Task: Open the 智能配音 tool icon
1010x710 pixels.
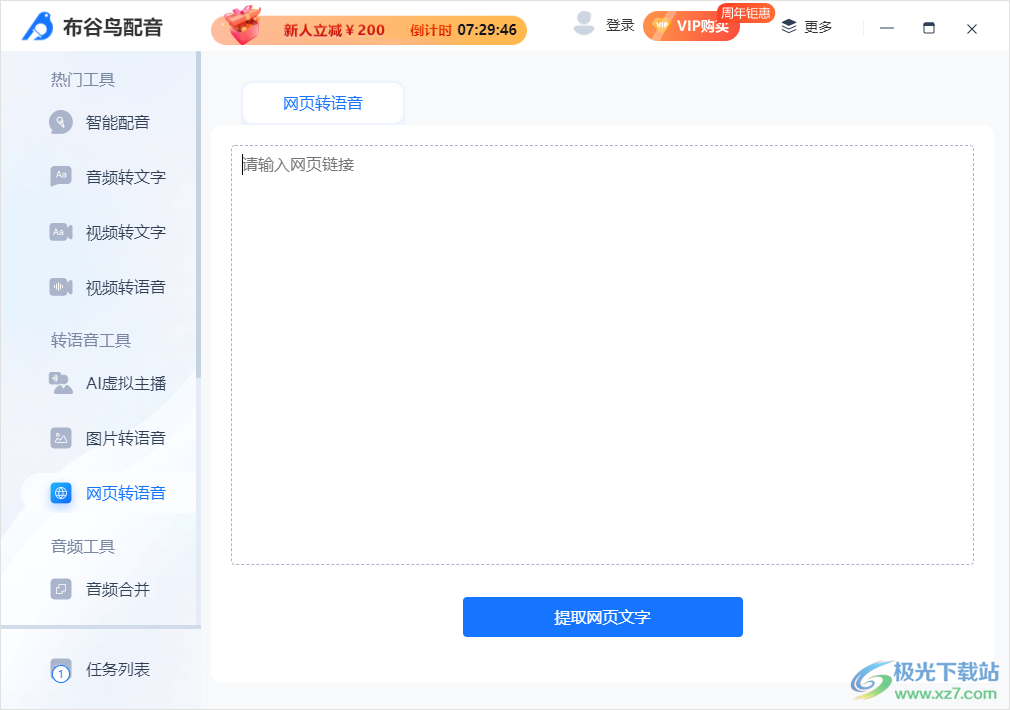Action: [61, 122]
